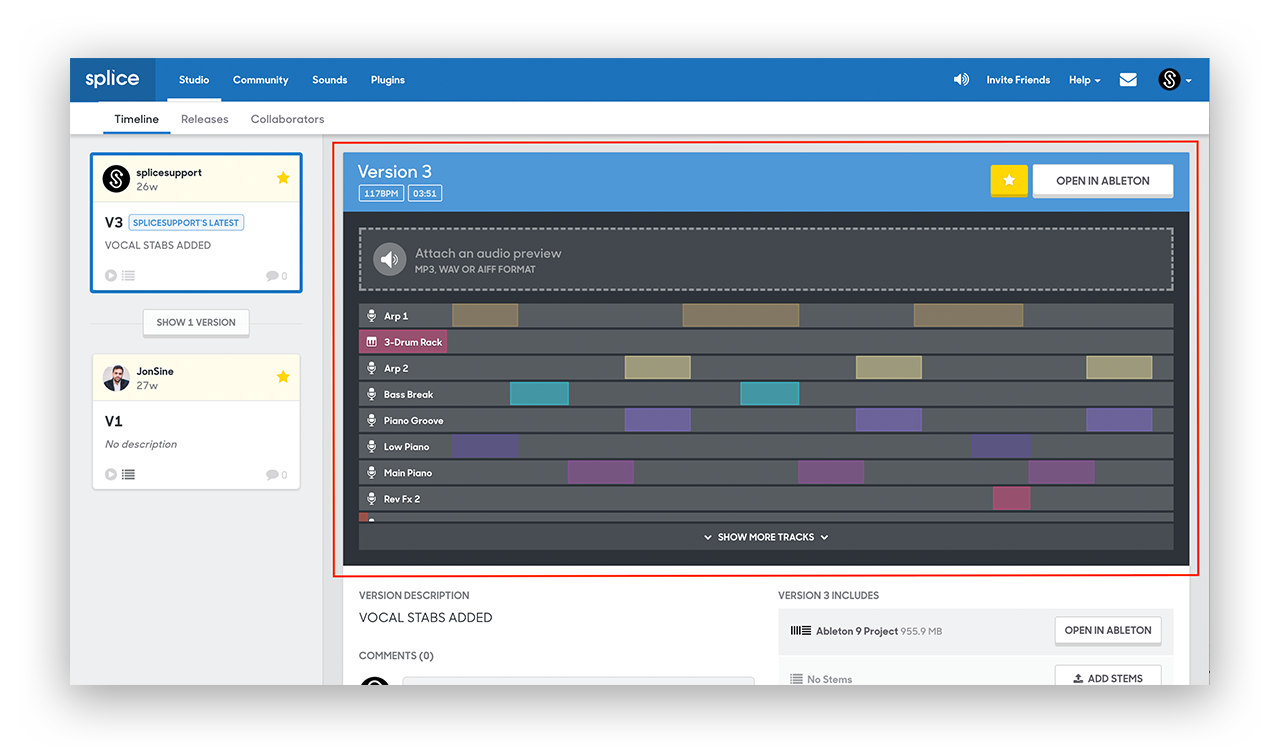The image size is (1280, 747).
Task: Click the Splice logo
Action: [x=112, y=80]
